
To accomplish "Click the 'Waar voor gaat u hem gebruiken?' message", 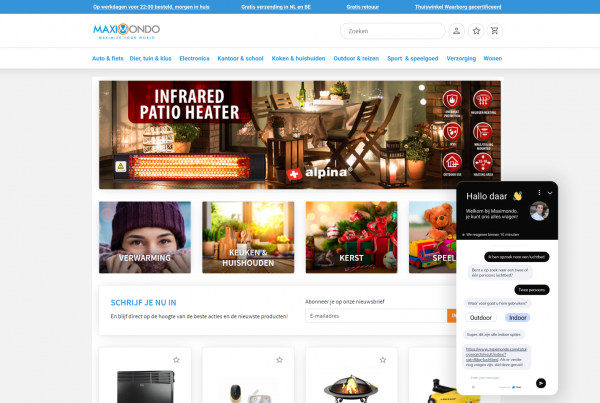I will tap(497, 303).
